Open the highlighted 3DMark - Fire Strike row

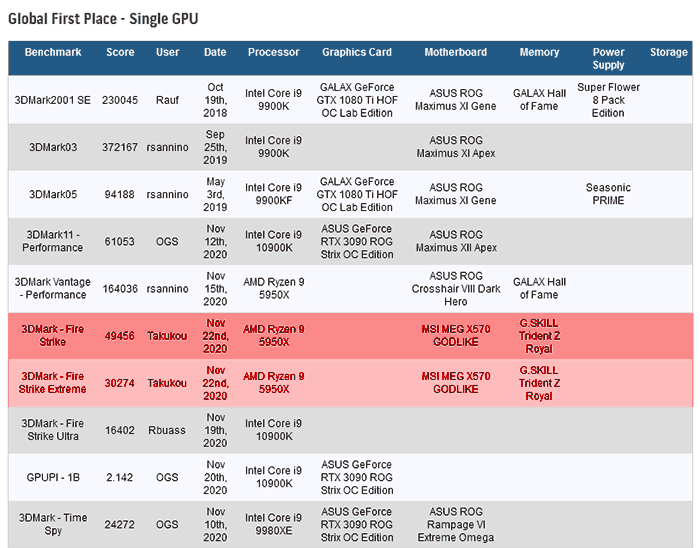click(350, 336)
